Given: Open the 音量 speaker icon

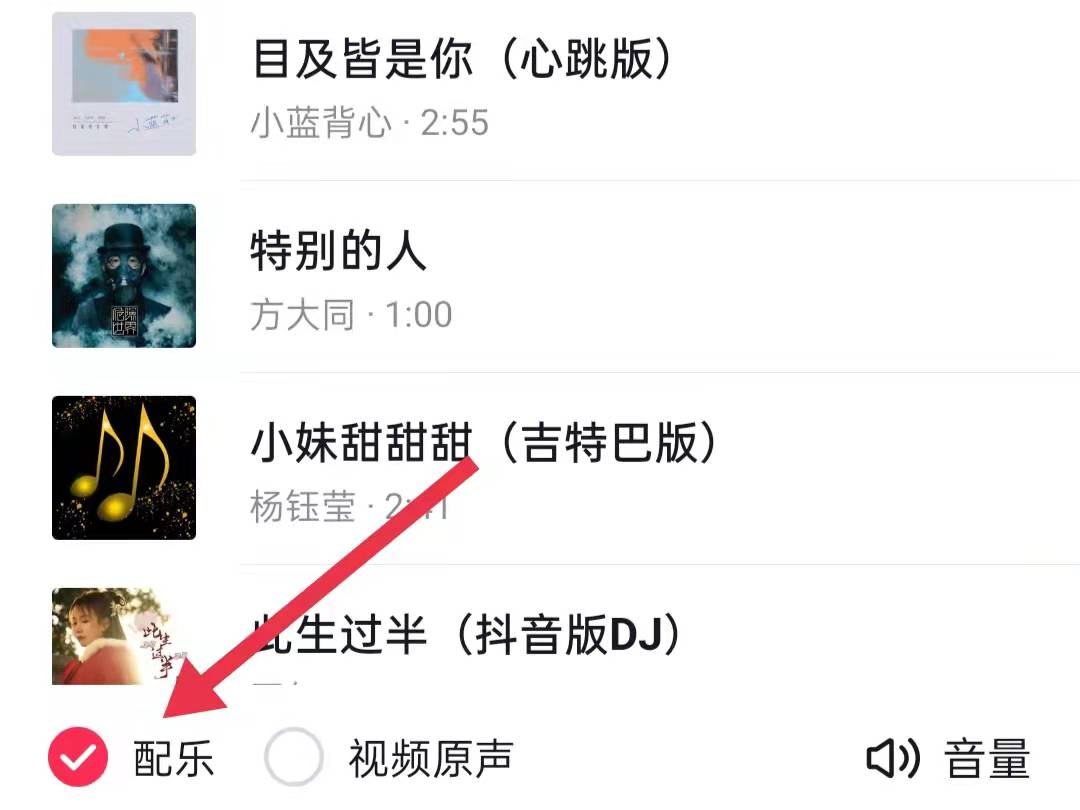Looking at the screenshot, I should tap(893, 758).
